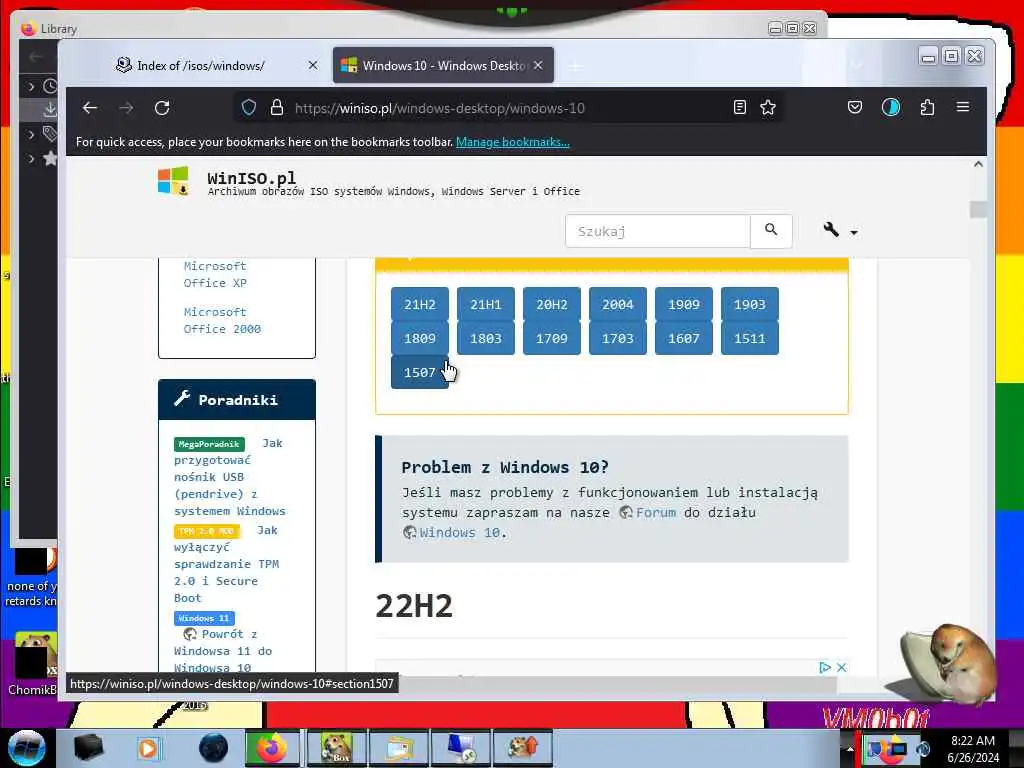Jump to version 2004 section
The height and width of the screenshot is (768, 1024).
[x=617, y=304]
